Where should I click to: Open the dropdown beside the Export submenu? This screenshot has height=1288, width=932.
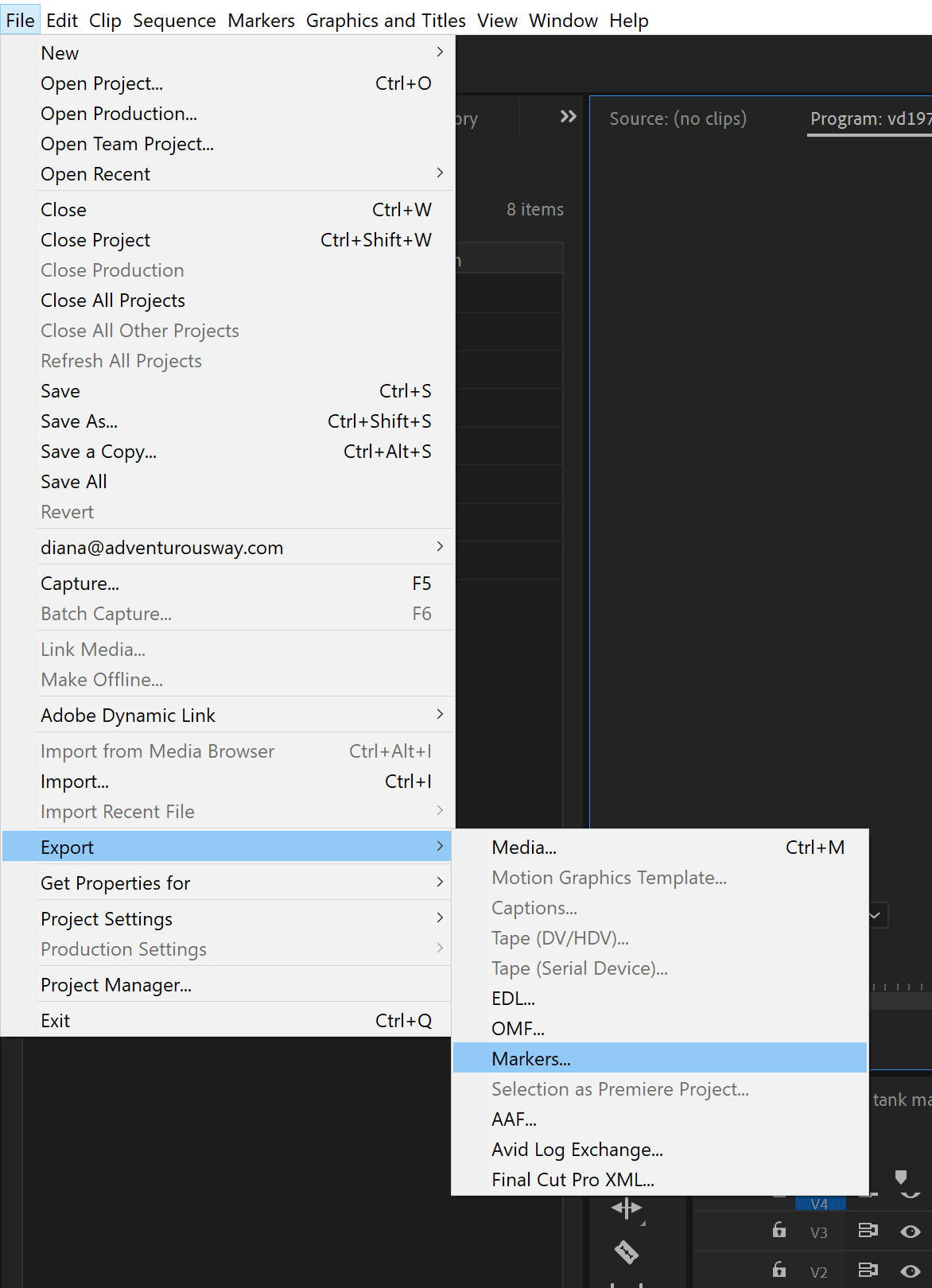(x=876, y=915)
